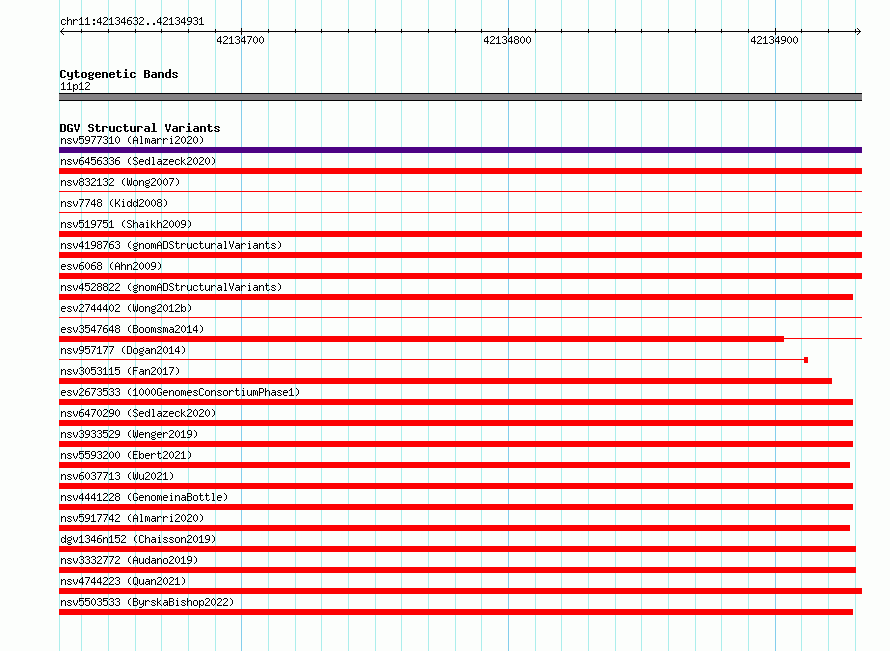Click the nsv3053115 (Fan2017) red bar
The height and width of the screenshot is (651, 890).
[446, 381]
